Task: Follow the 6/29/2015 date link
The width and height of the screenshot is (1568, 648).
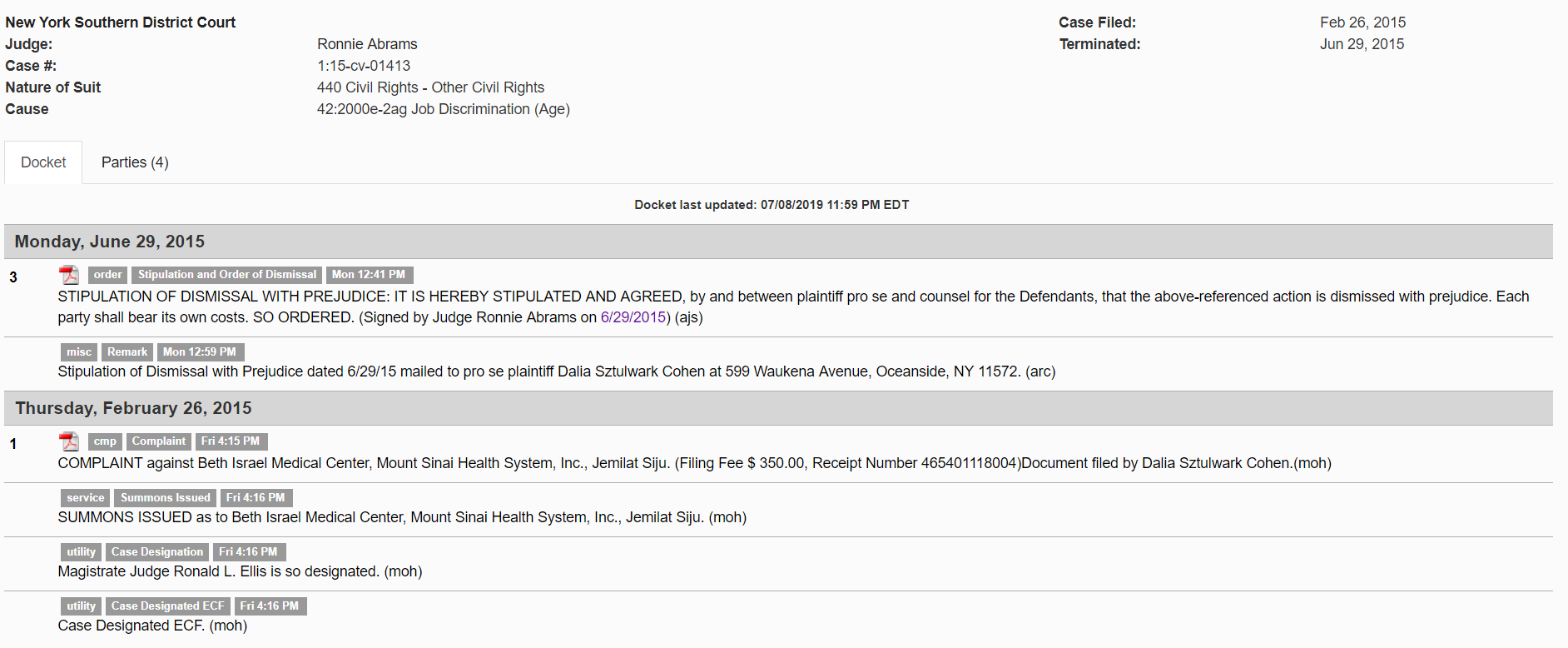Action: point(633,317)
